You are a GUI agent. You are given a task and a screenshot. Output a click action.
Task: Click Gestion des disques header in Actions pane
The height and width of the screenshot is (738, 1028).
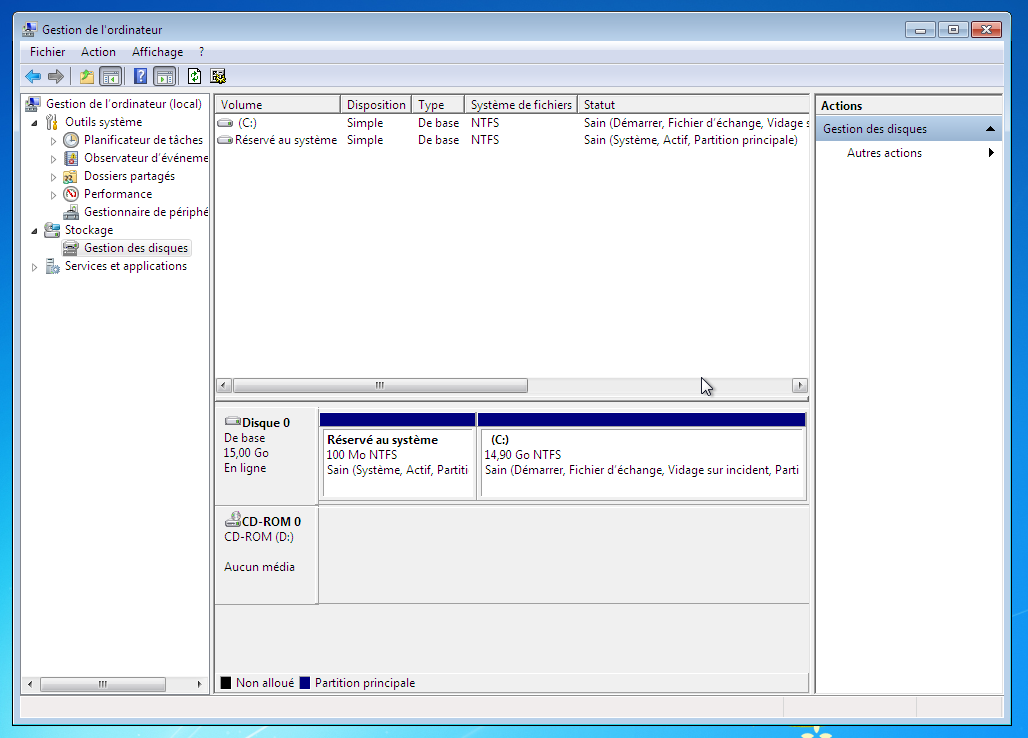pyautogui.click(x=909, y=129)
